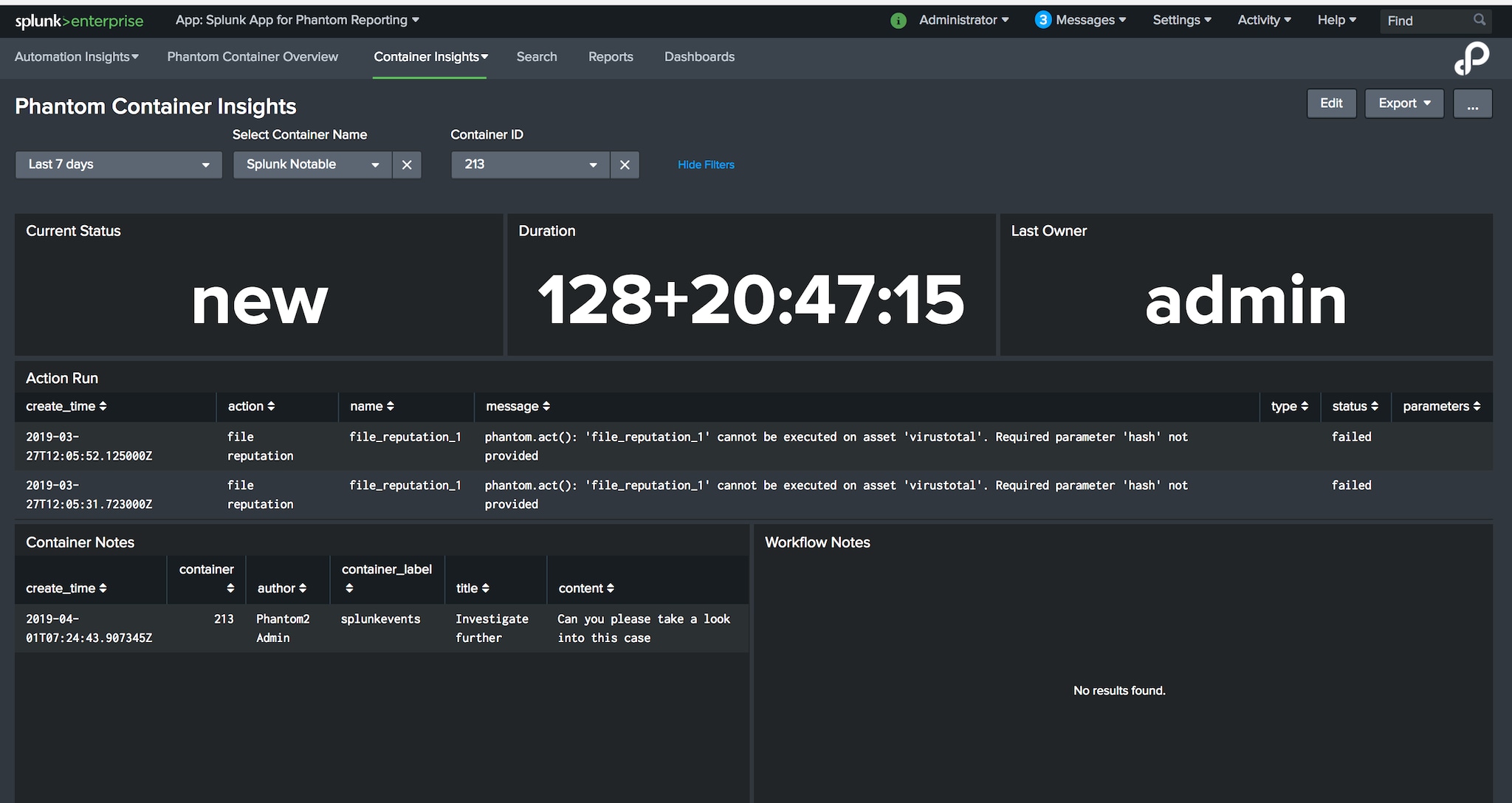Open the Administrator user menu
The width and height of the screenshot is (1512, 803).
tap(963, 20)
